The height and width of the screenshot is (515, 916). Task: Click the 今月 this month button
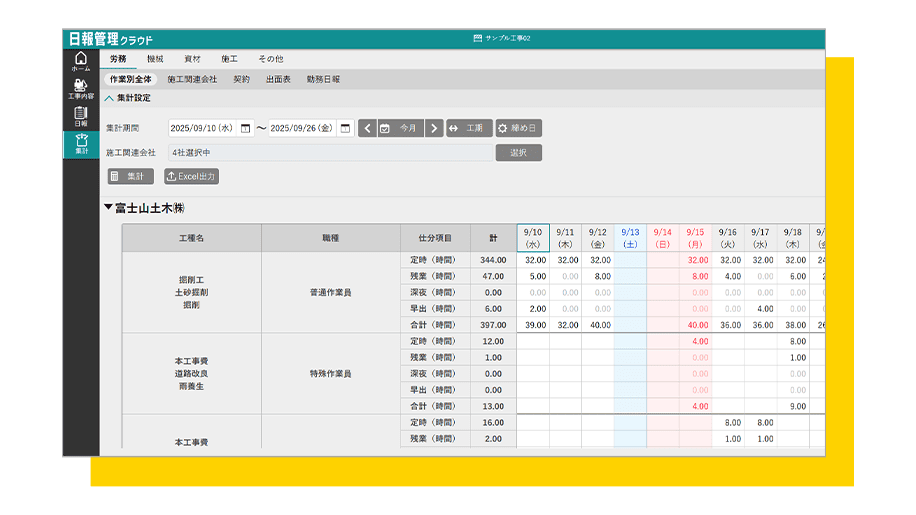tap(400, 128)
